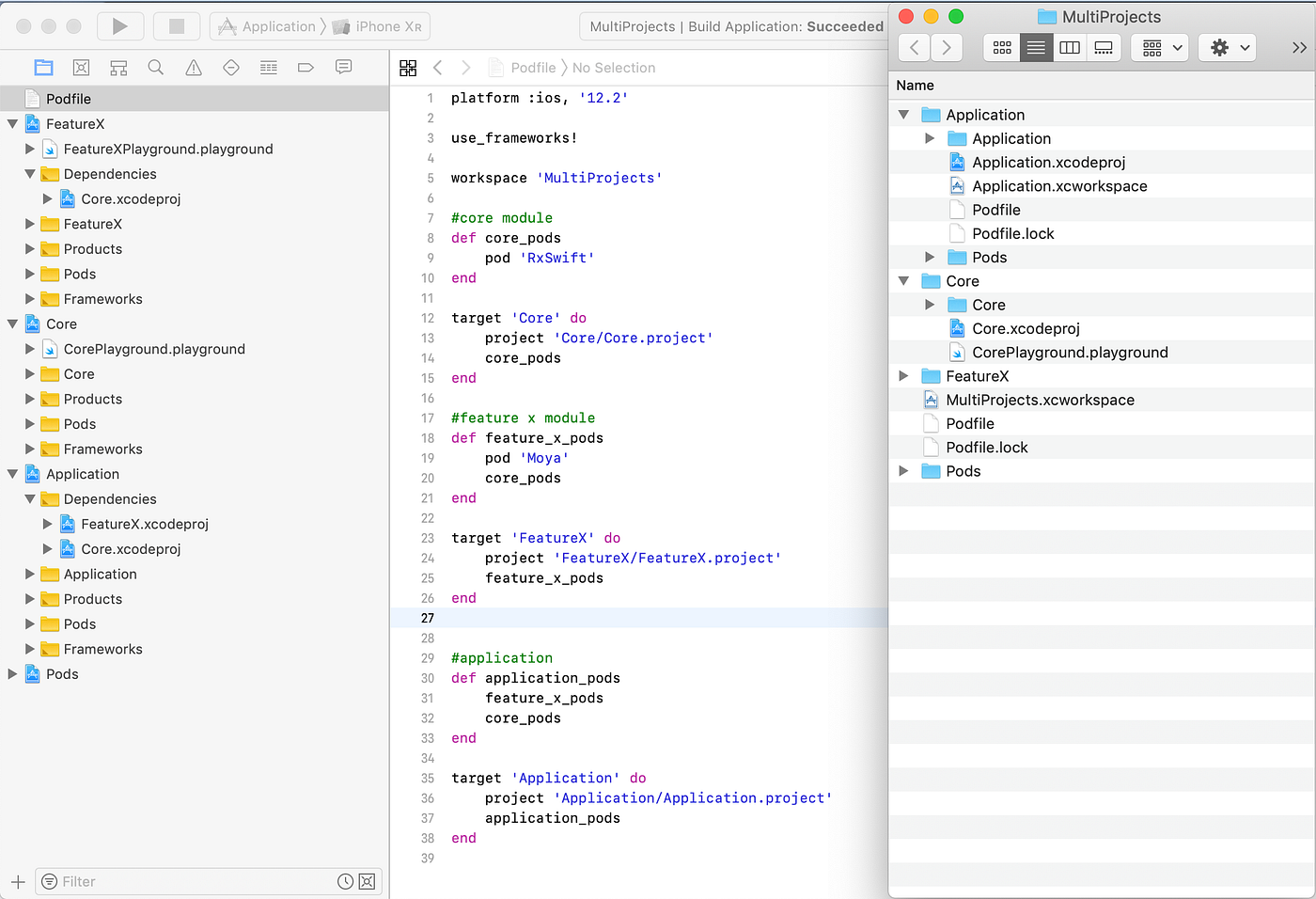The width and height of the screenshot is (1316, 899).
Task: Show the Report navigator speech bubble
Action: [343, 67]
